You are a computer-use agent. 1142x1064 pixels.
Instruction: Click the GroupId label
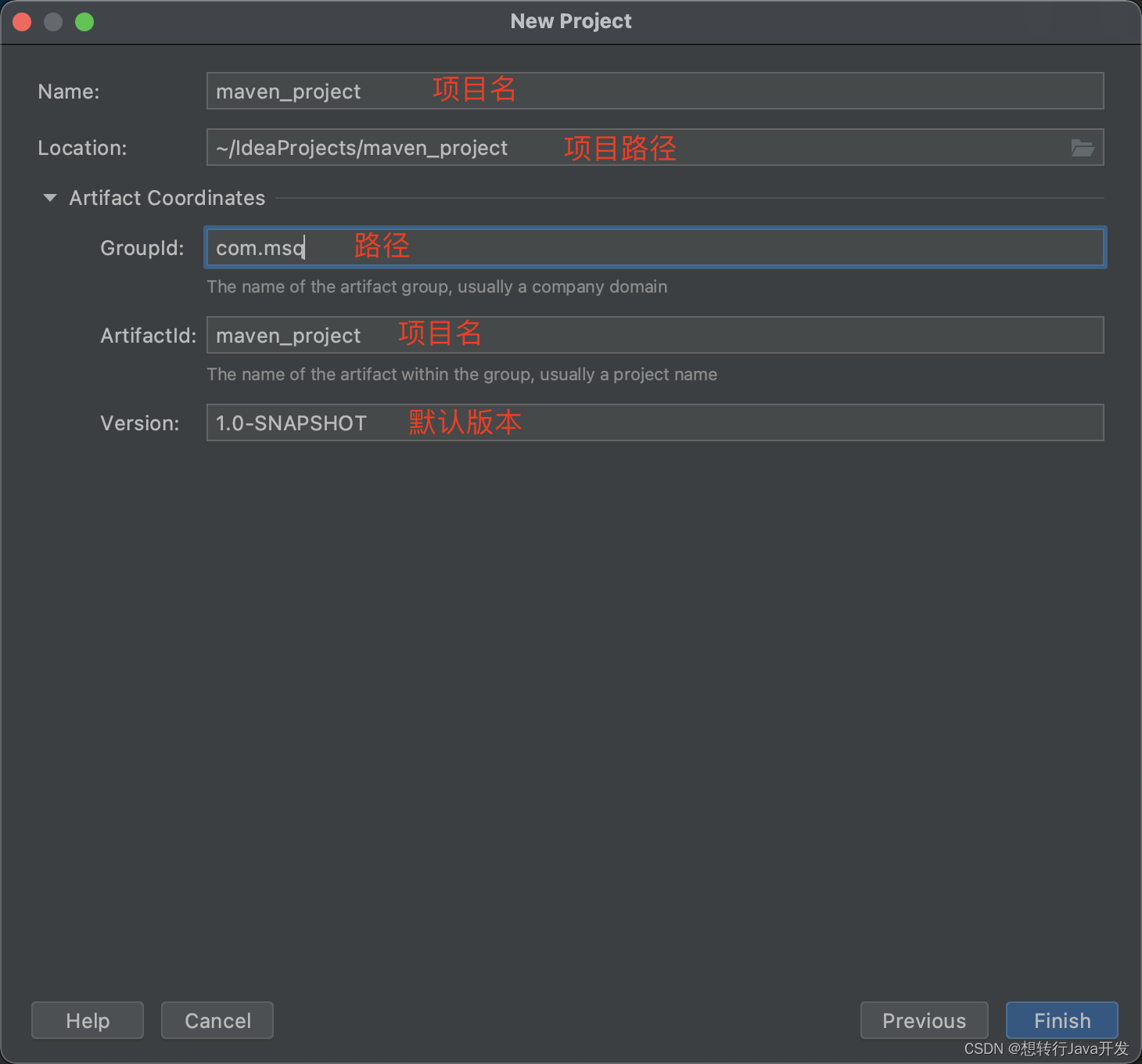point(142,248)
